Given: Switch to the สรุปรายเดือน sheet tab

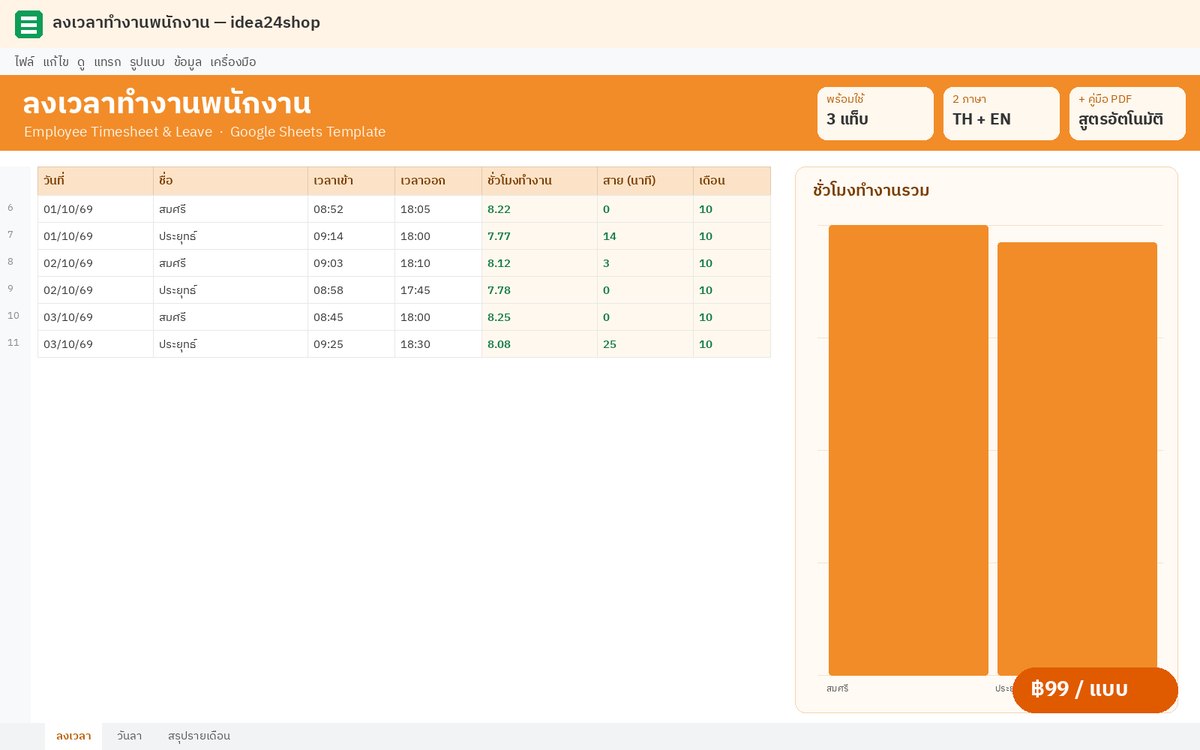Looking at the screenshot, I should (x=199, y=736).
